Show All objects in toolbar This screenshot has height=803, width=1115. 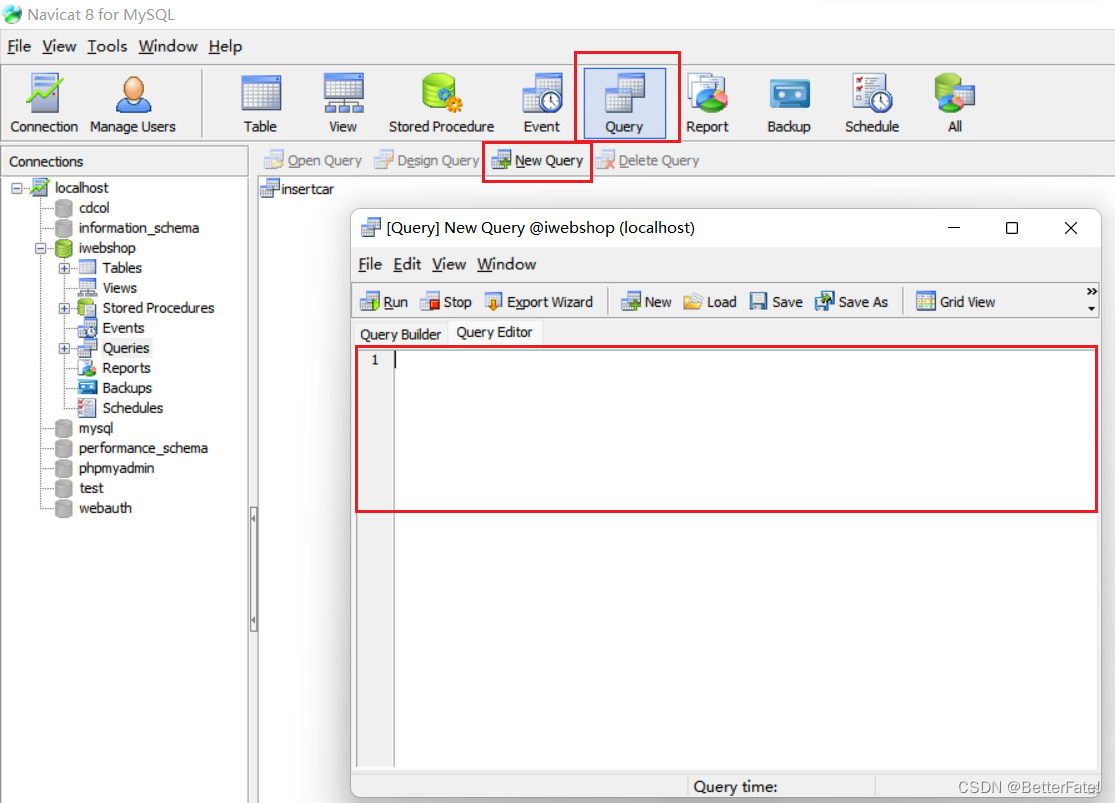pos(954,103)
